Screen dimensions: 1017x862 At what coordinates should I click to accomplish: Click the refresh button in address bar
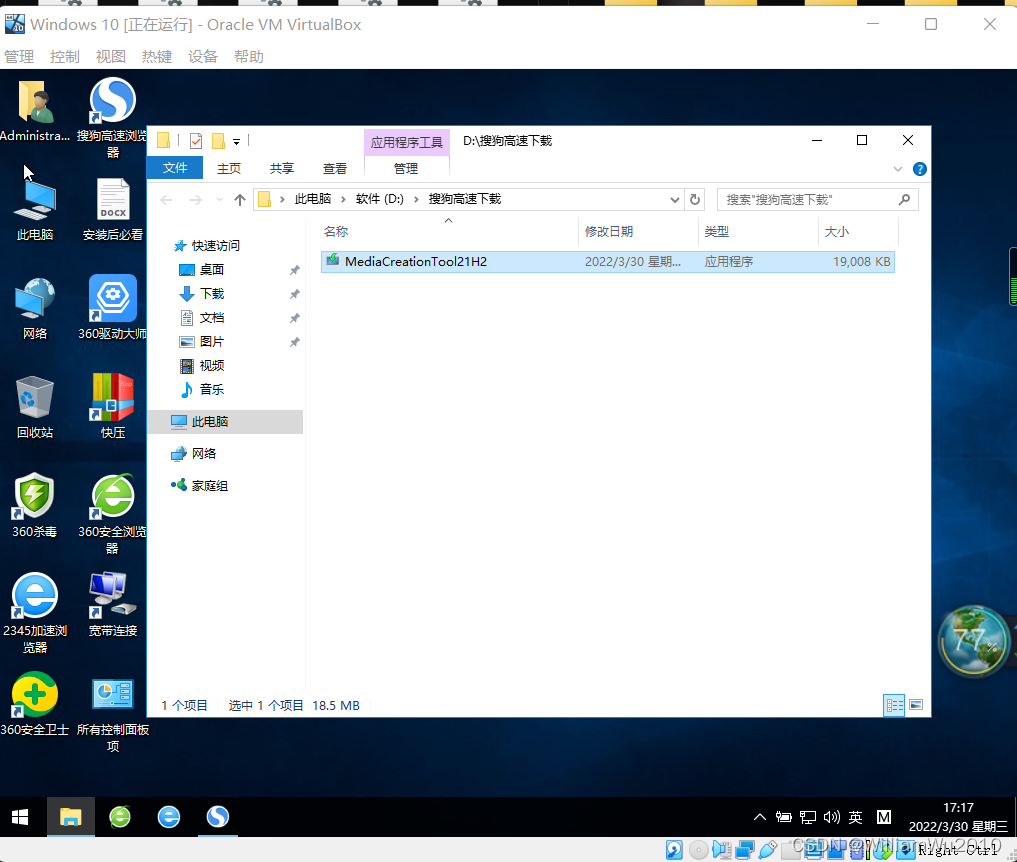695,199
